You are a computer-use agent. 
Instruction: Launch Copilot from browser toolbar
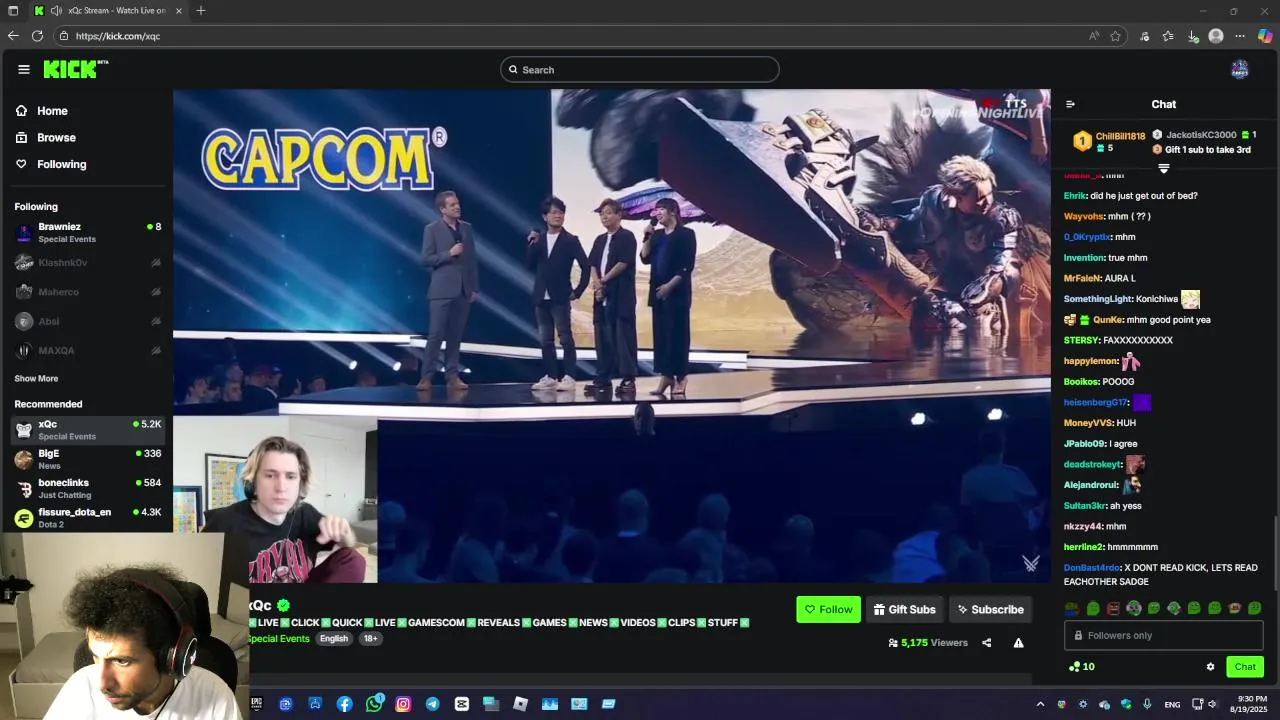click(1265, 36)
